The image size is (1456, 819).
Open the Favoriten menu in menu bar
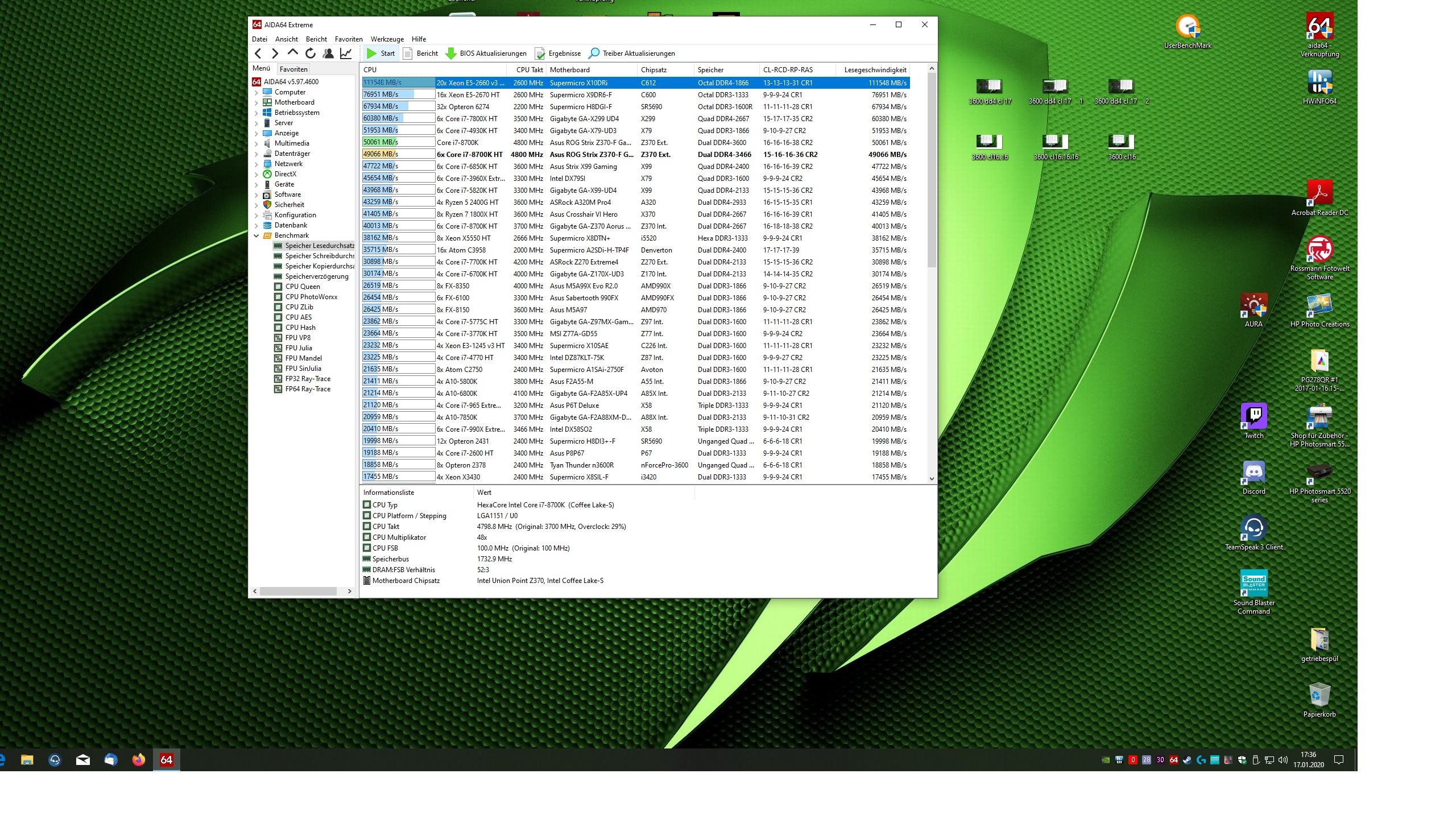pos(349,39)
